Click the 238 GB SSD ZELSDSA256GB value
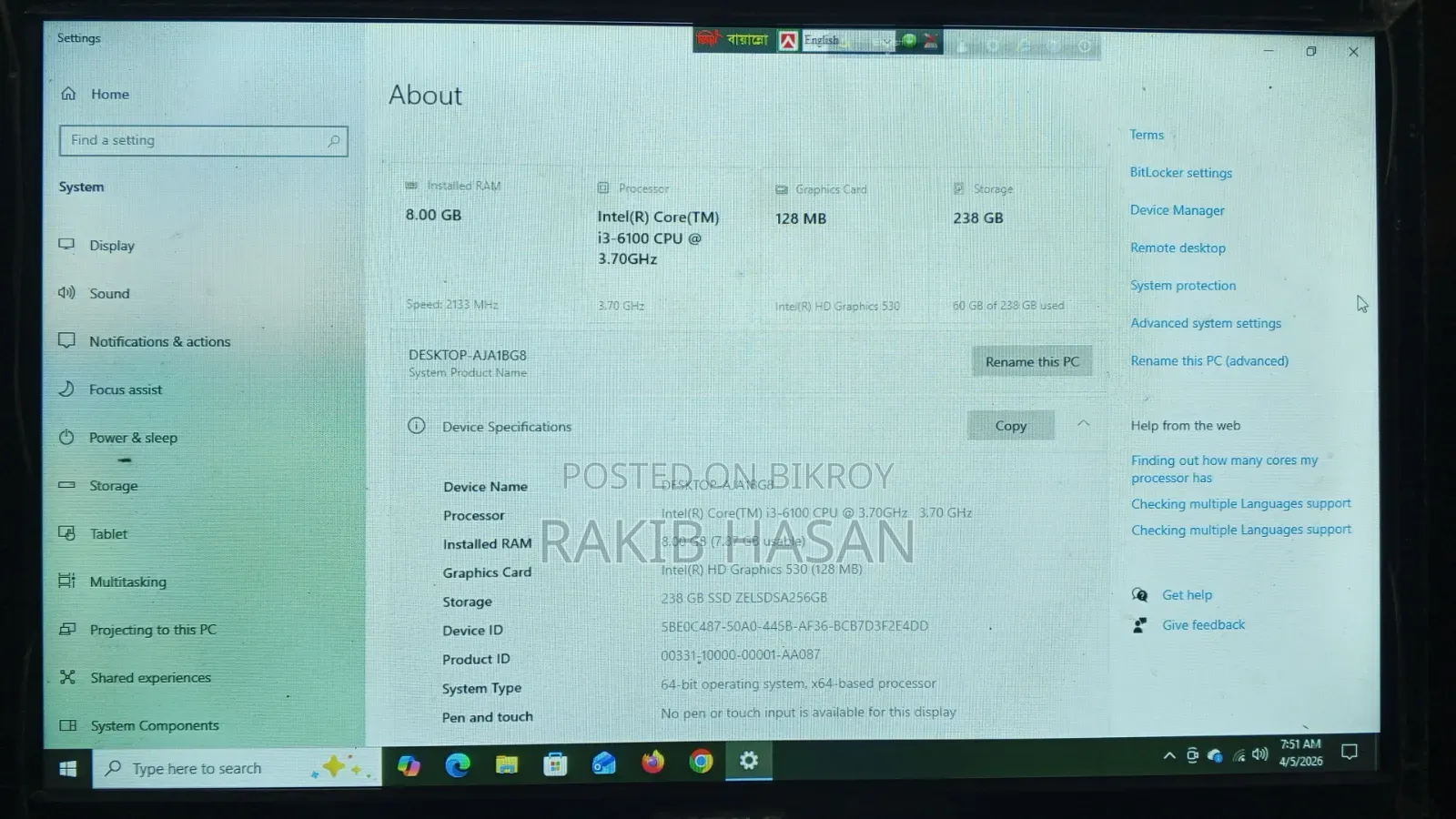1456x819 pixels. coord(743,598)
